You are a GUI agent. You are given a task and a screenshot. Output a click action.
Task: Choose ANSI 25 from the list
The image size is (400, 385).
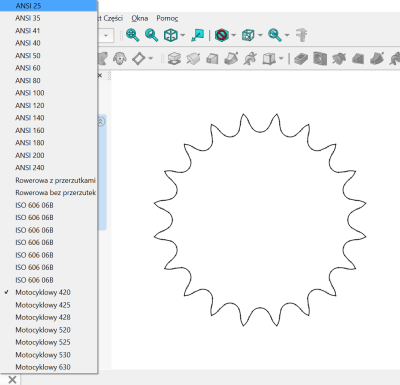tap(49, 6)
